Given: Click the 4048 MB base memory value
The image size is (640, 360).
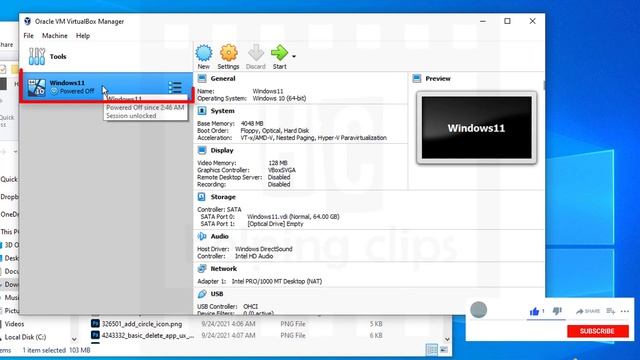Looking at the screenshot, I should point(252,123).
